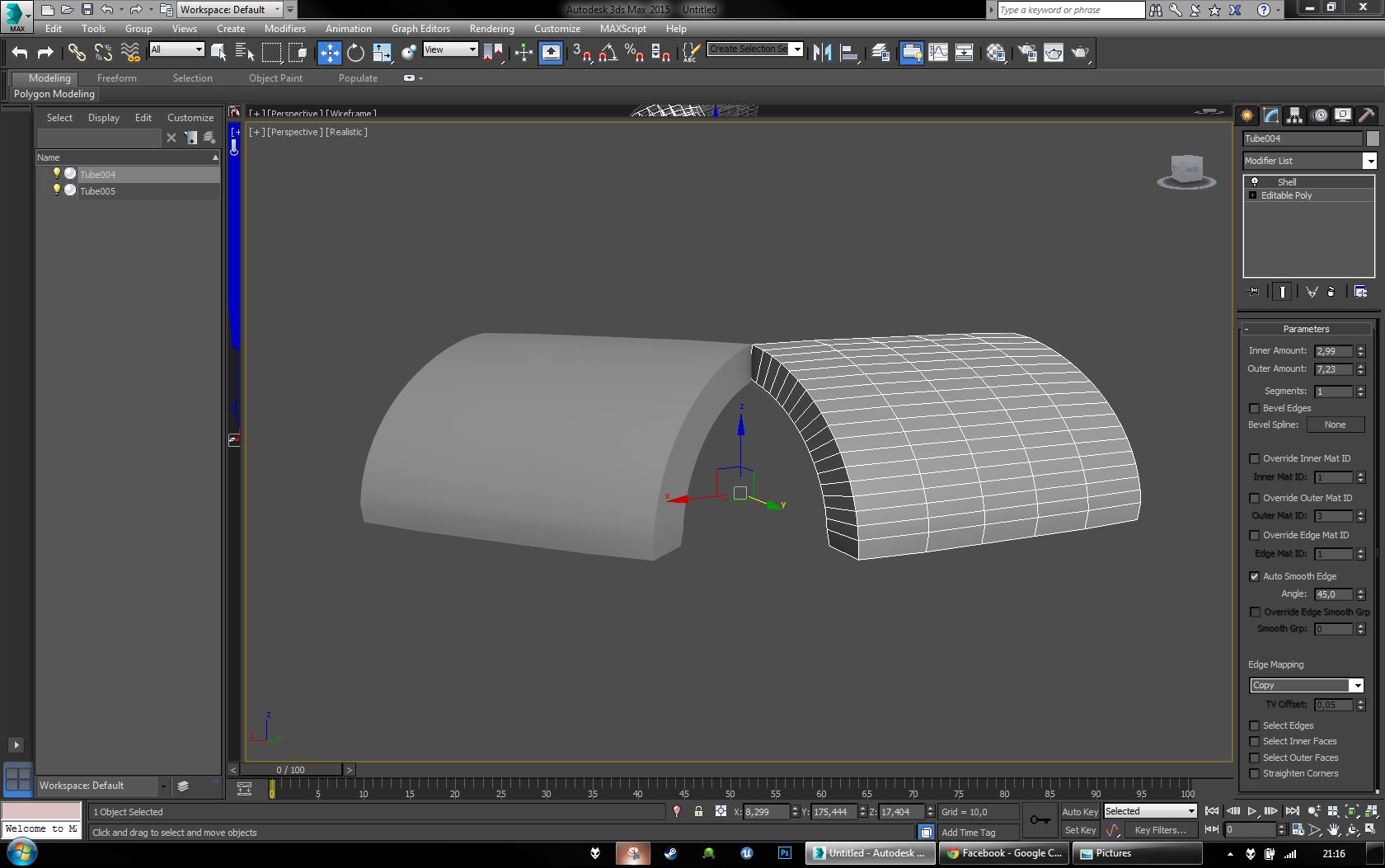Switch to the Freeform ribbon tab
This screenshot has width=1385, height=868.
click(x=116, y=78)
